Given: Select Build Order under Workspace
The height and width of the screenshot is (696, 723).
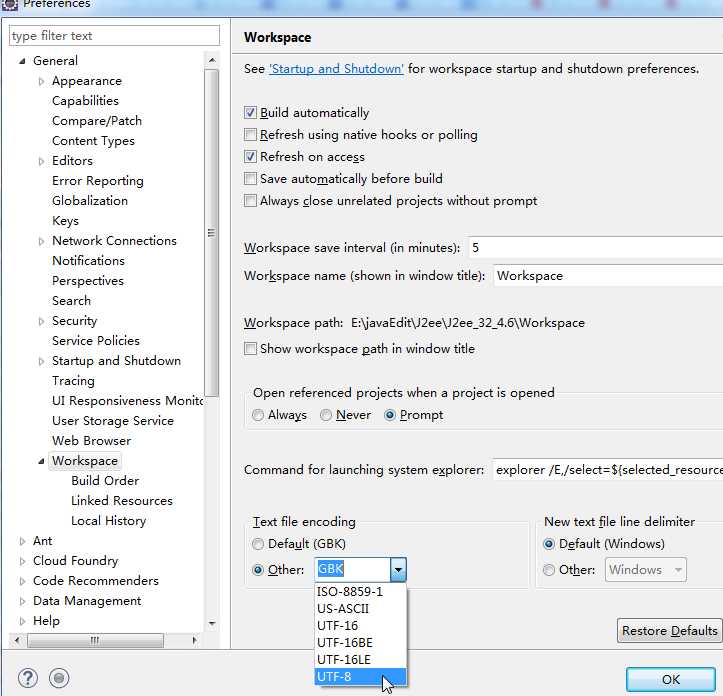Looking at the screenshot, I should point(105,481).
